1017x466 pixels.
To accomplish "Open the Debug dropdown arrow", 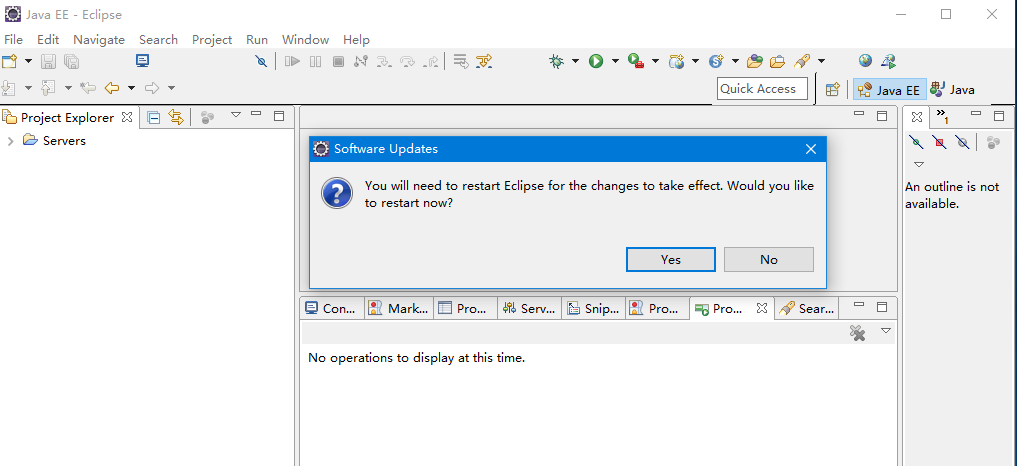I will point(575,62).
